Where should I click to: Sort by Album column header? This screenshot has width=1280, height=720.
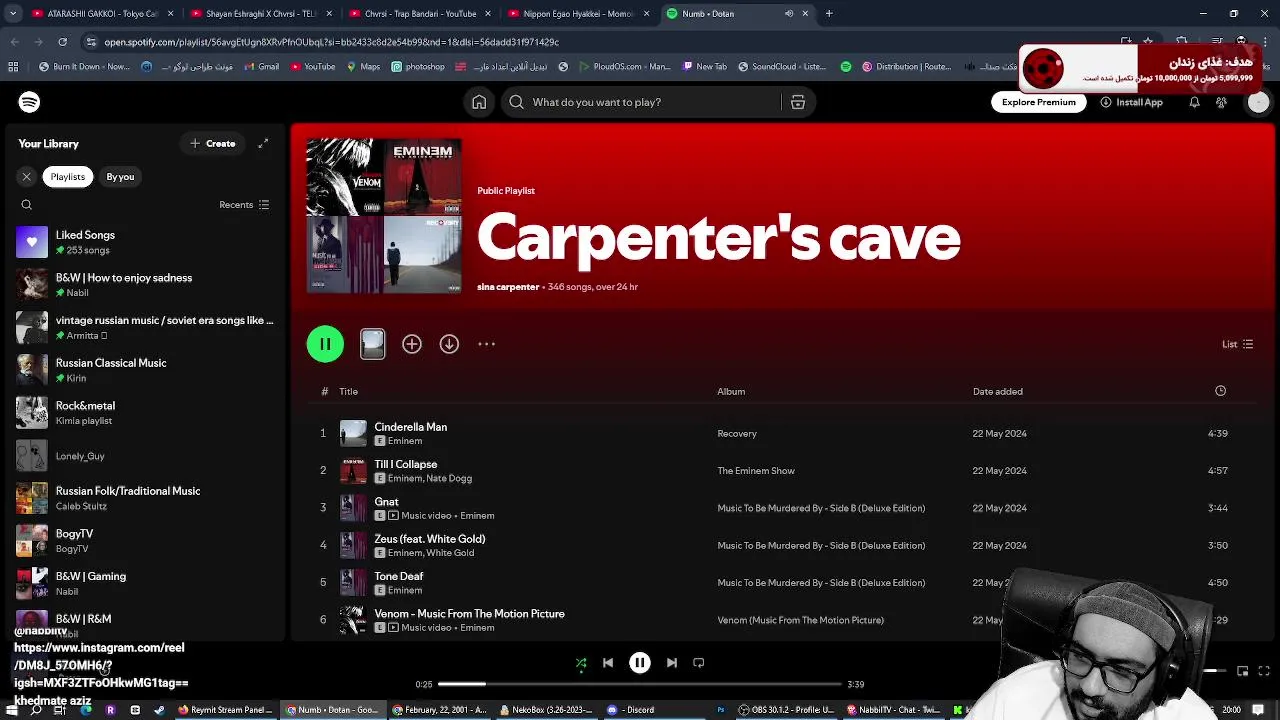(x=731, y=392)
